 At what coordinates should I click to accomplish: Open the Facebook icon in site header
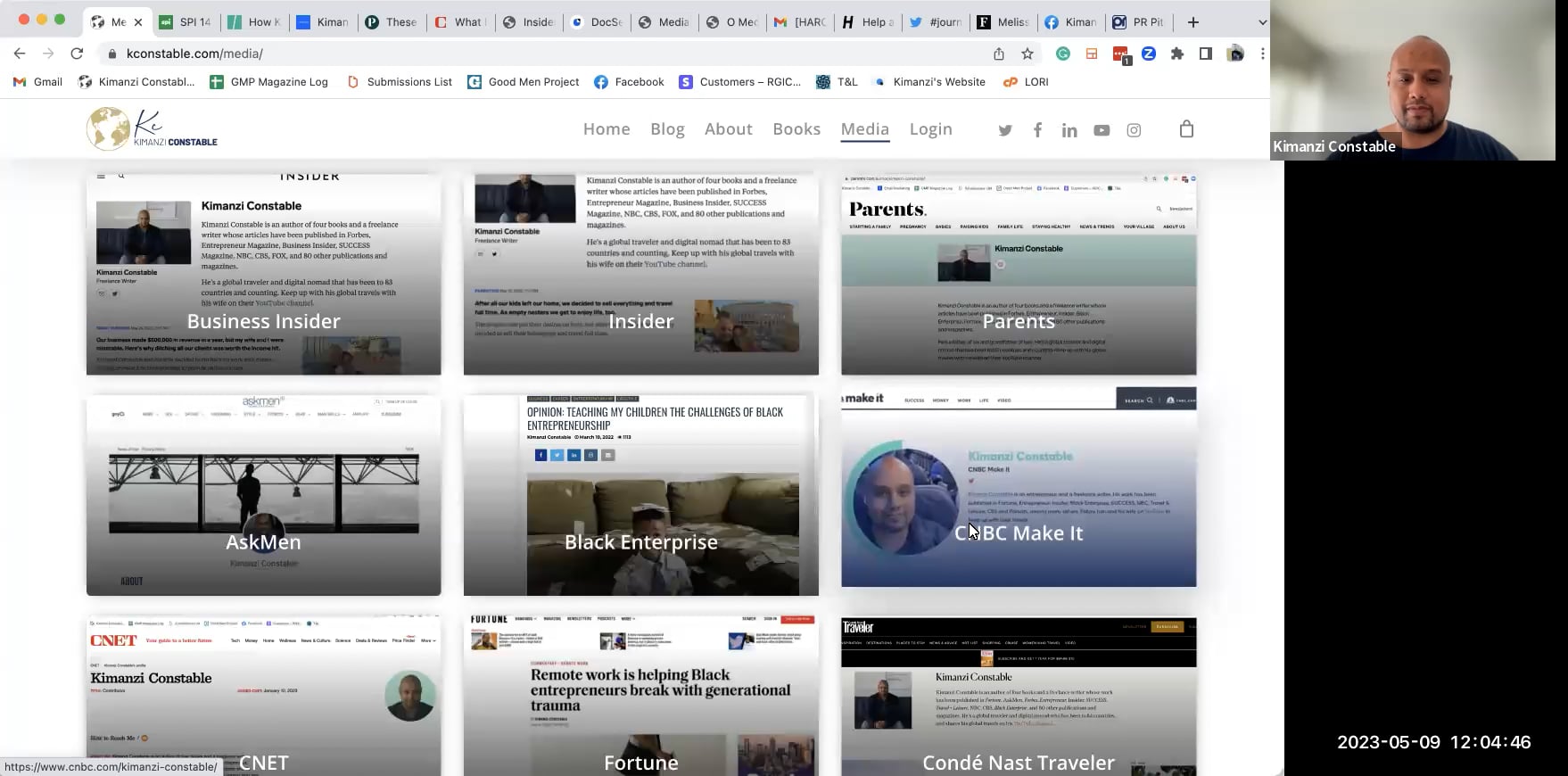pos(1037,130)
